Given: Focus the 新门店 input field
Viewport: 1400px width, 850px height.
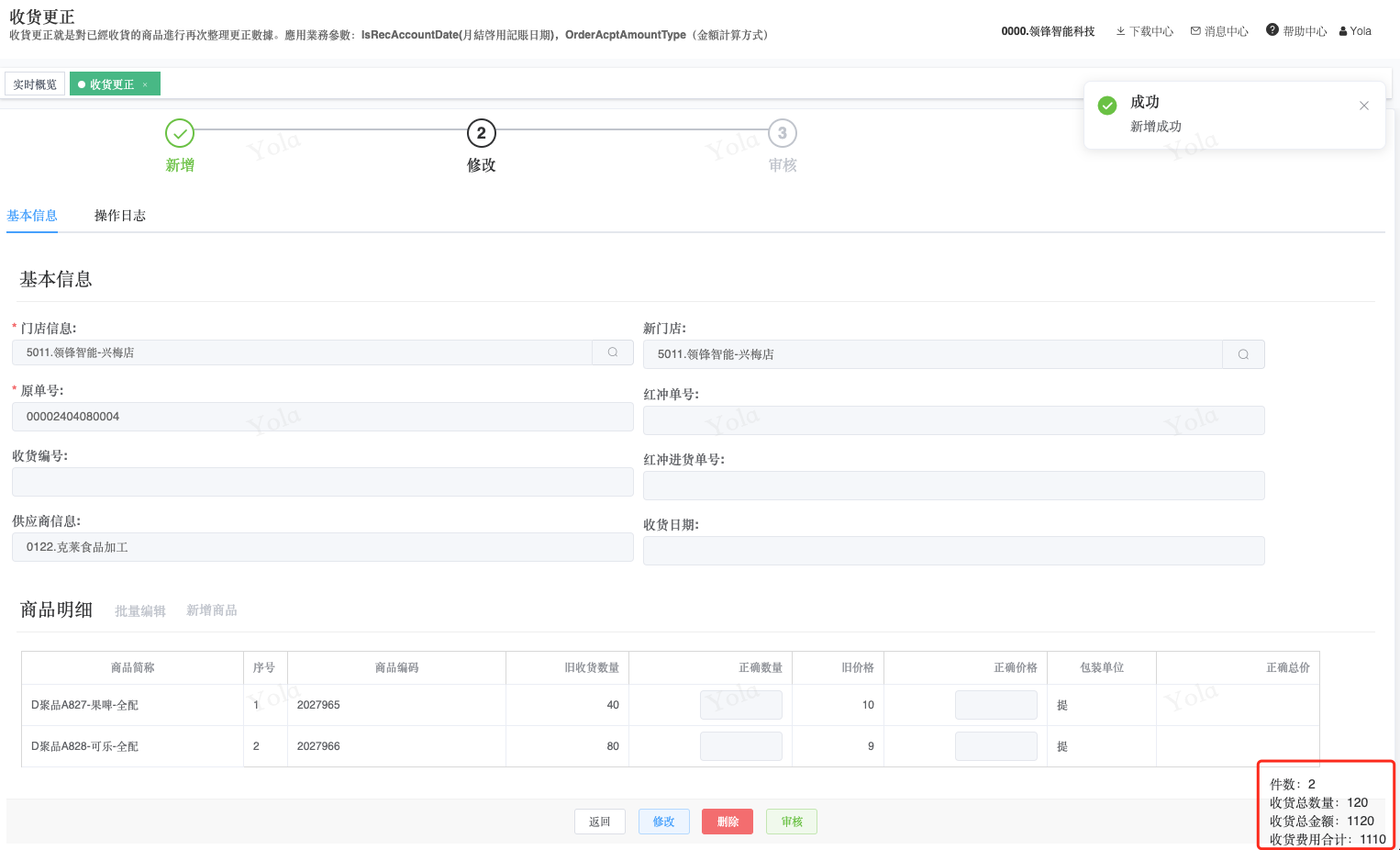Looking at the screenshot, I should point(934,354).
